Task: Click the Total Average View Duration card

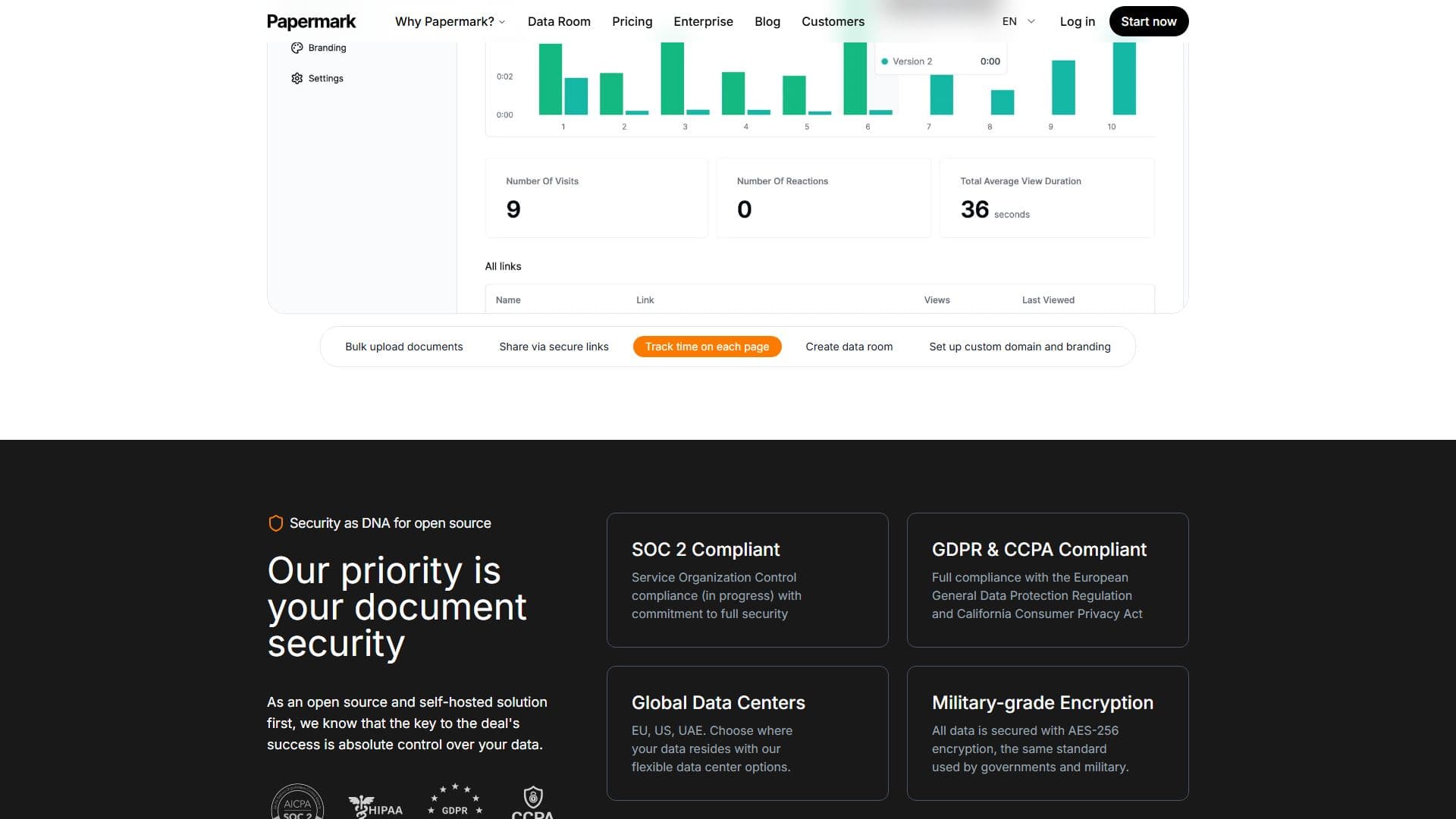Action: coord(1046,198)
